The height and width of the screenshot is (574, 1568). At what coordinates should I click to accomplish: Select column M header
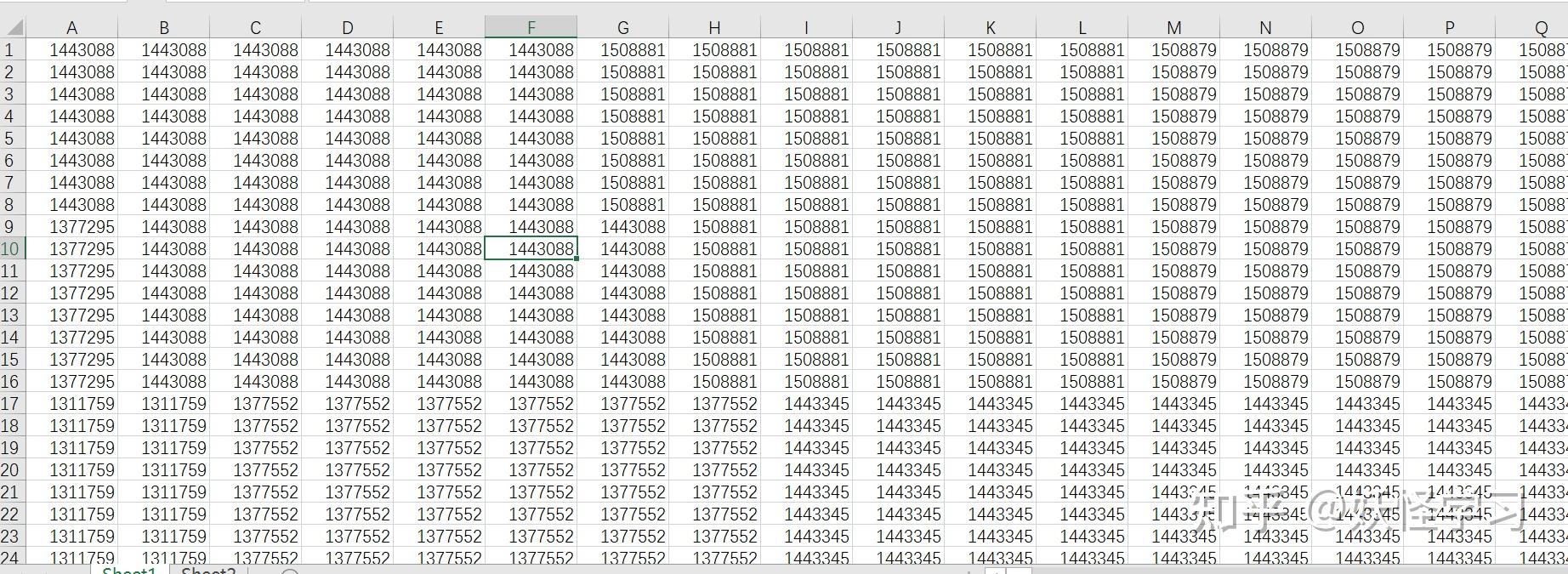pyautogui.click(x=1173, y=27)
